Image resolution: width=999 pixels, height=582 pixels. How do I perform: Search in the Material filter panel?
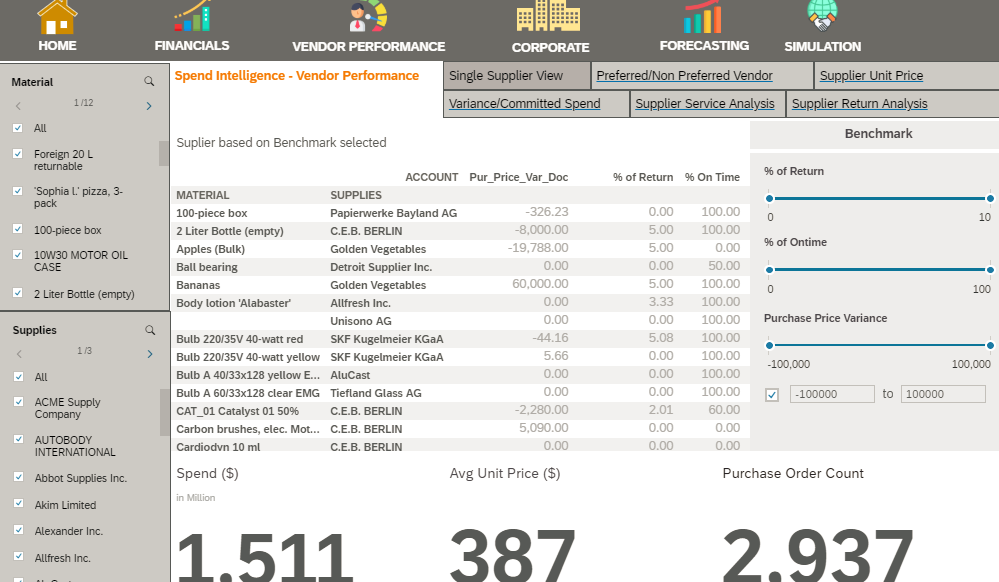[x=149, y=82]
